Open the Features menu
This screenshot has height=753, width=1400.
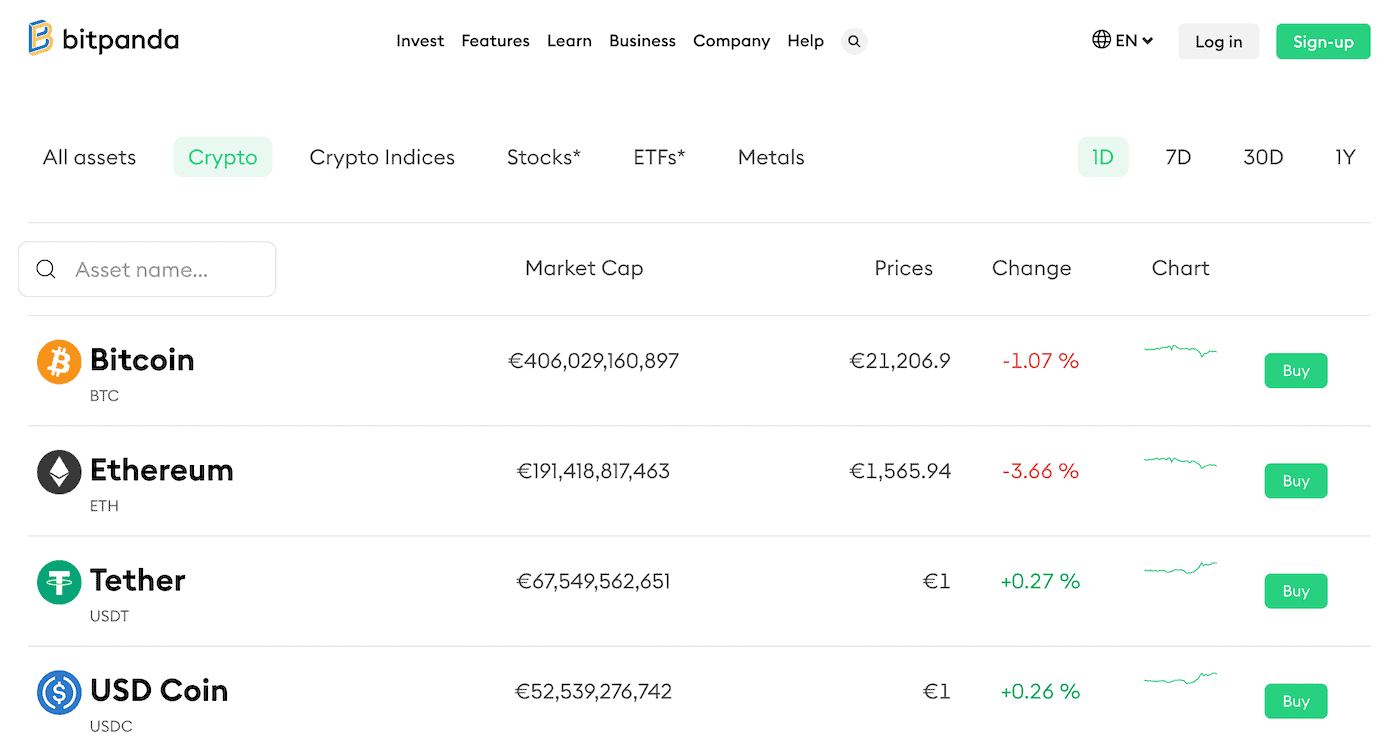(x=495, y=41)
